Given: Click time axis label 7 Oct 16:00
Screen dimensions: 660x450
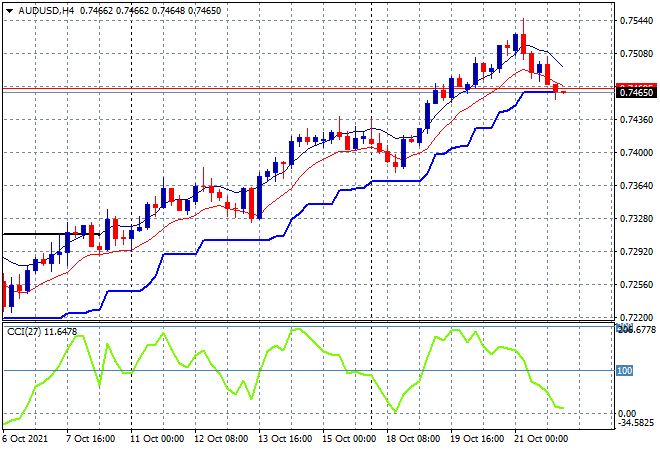Looking at the screenshot, I should [x=90, y=439].
